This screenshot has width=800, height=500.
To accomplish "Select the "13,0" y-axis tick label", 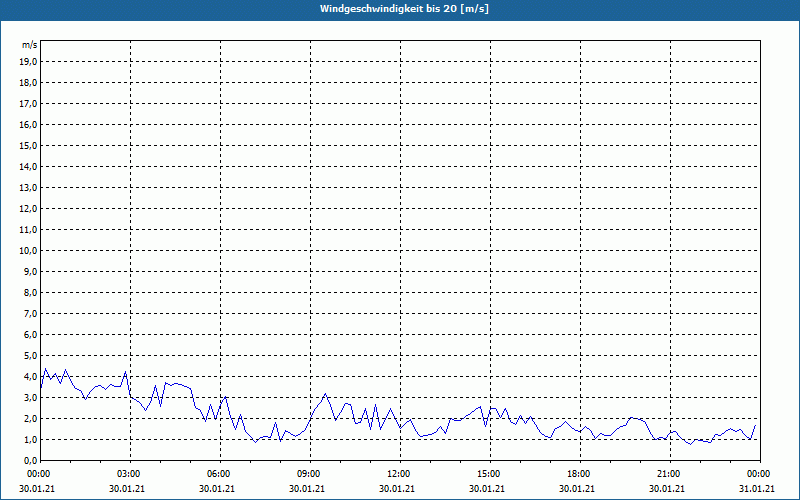I will coord(28,188).
